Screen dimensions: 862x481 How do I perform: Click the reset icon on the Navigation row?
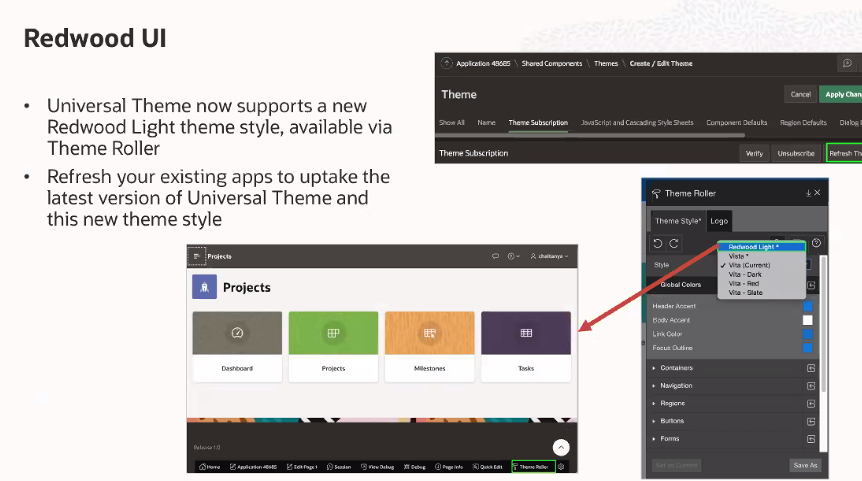(x=811, y=386)
